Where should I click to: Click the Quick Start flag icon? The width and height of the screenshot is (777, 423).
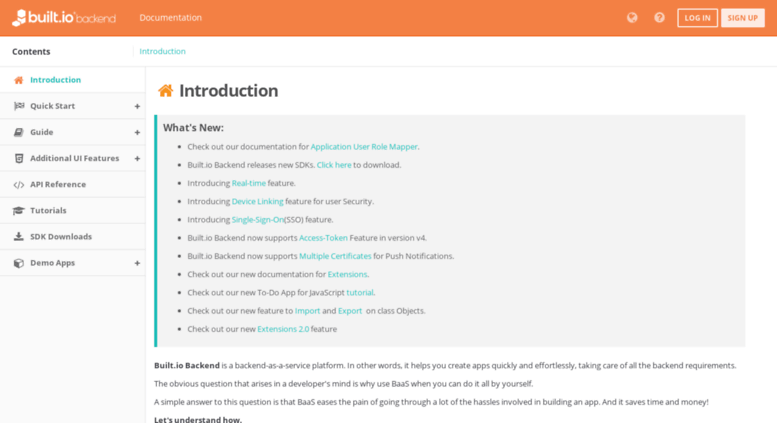click(x=19, y=106)
